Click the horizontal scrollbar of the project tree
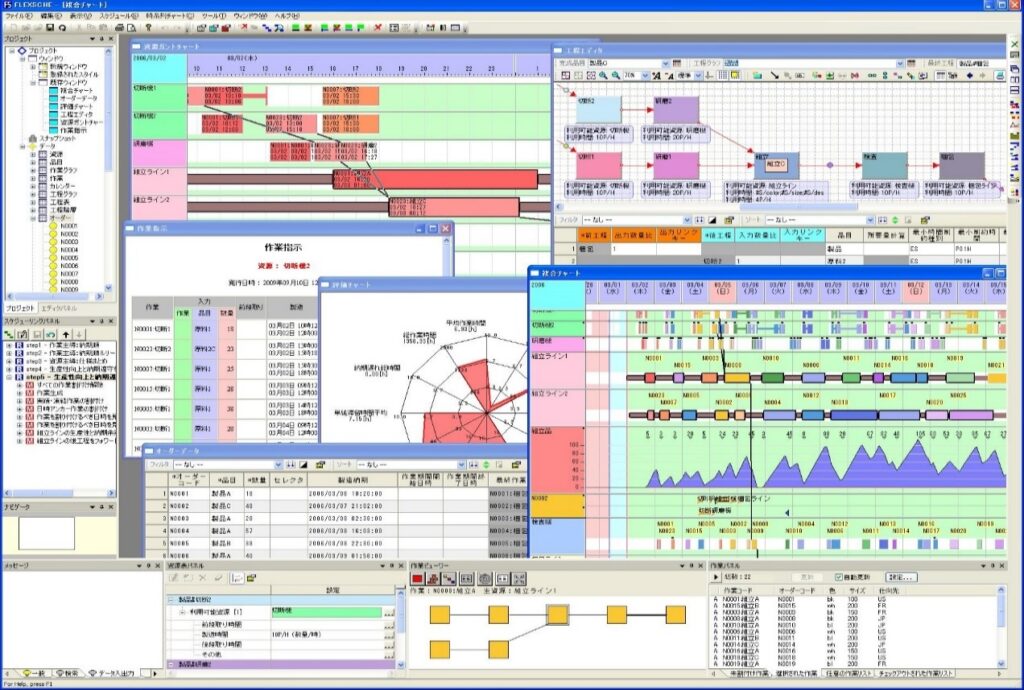The height and width of the screenshot is (690, 1024). click(55, 296)
